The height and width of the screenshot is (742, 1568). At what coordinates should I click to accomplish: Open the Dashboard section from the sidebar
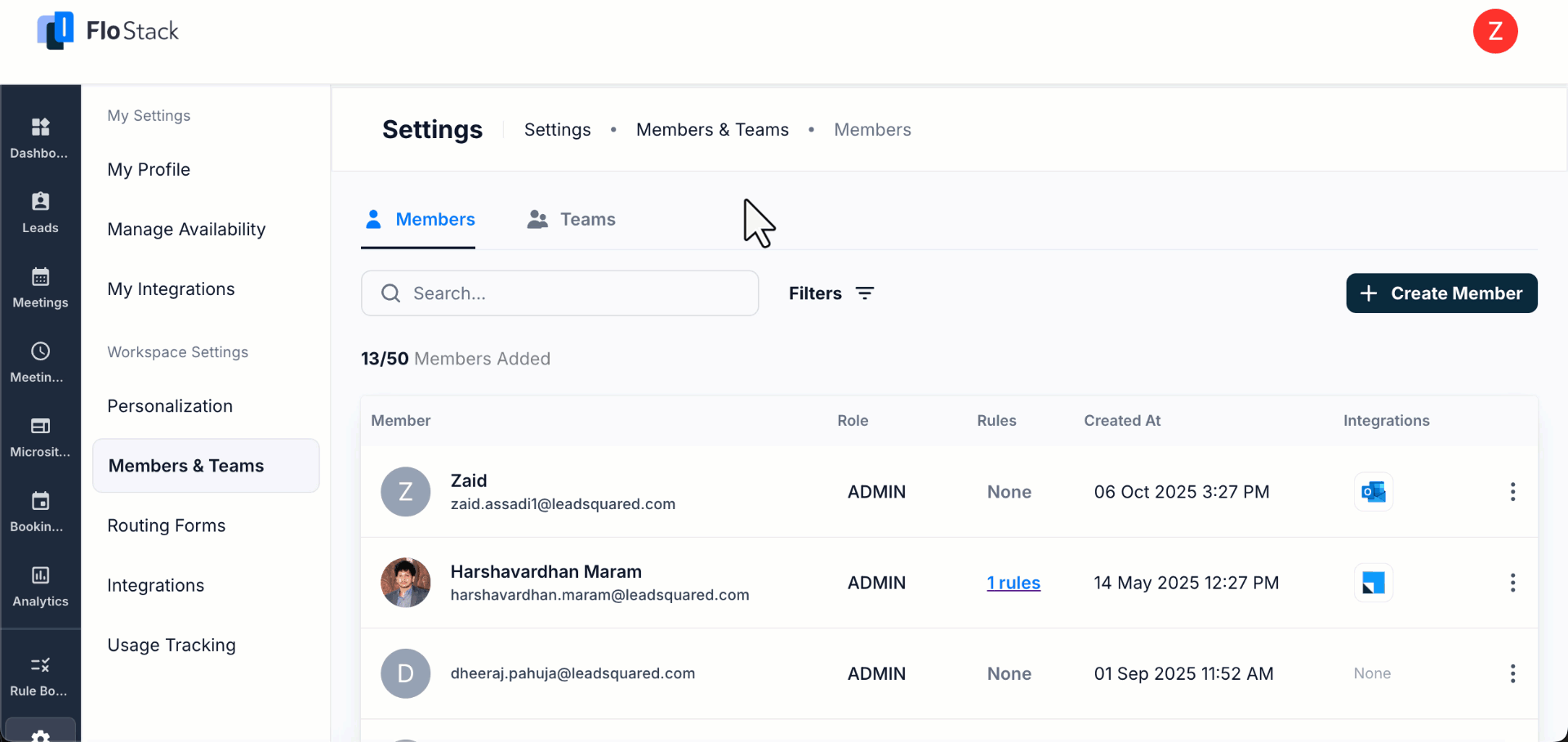pos(40,137)
